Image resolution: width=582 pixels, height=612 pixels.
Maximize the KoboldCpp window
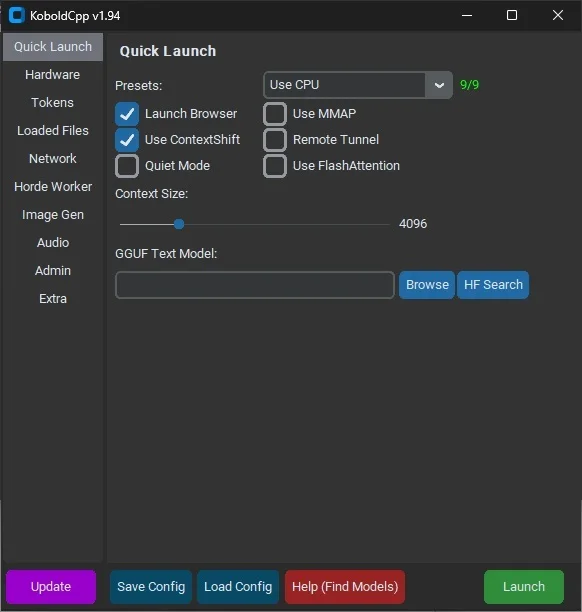(x=512, y=15)
